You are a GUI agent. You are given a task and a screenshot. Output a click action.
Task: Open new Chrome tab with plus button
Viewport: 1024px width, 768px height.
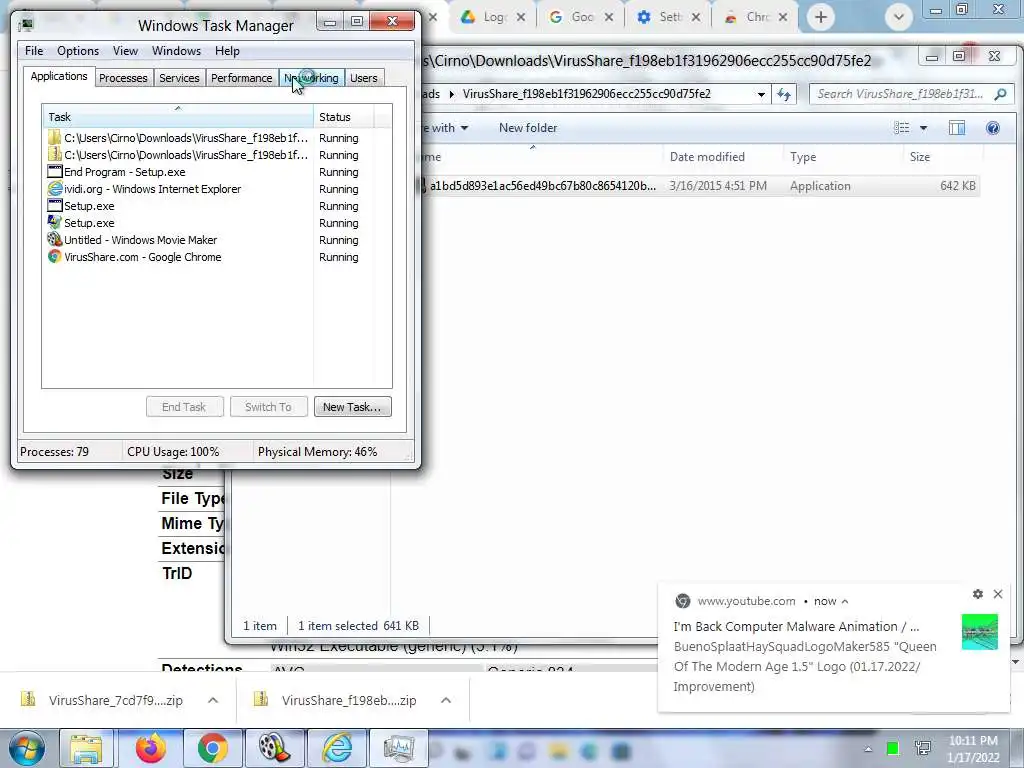click(821, 17)
